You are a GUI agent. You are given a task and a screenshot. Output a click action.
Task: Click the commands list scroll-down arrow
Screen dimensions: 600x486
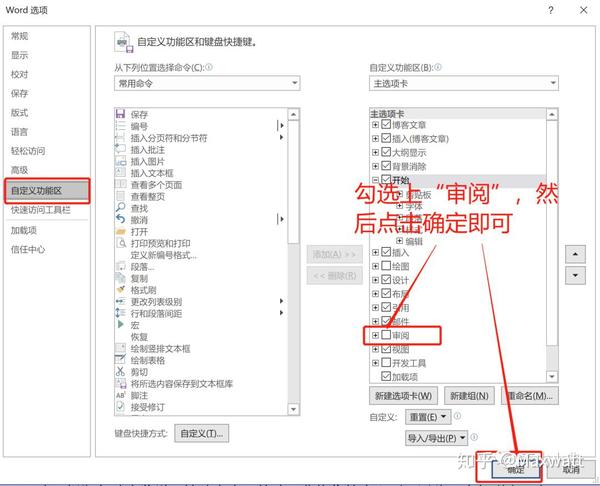[x=293, y=409]
